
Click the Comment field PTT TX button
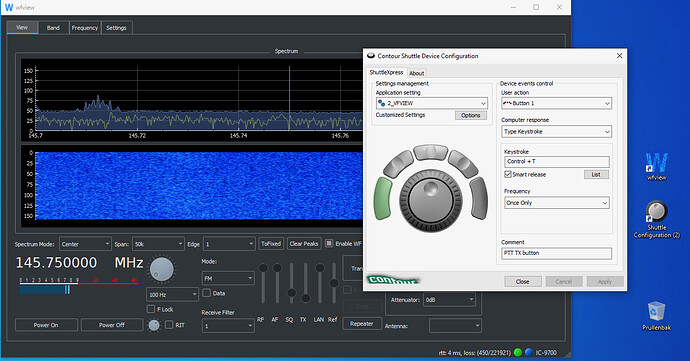(x=556, y=253)
